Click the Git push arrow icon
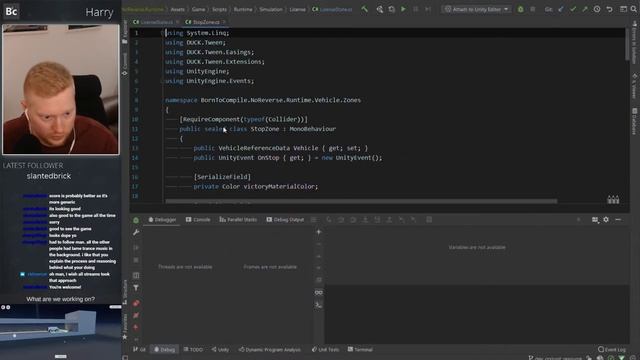640x360 pixels. click(585, 9)
